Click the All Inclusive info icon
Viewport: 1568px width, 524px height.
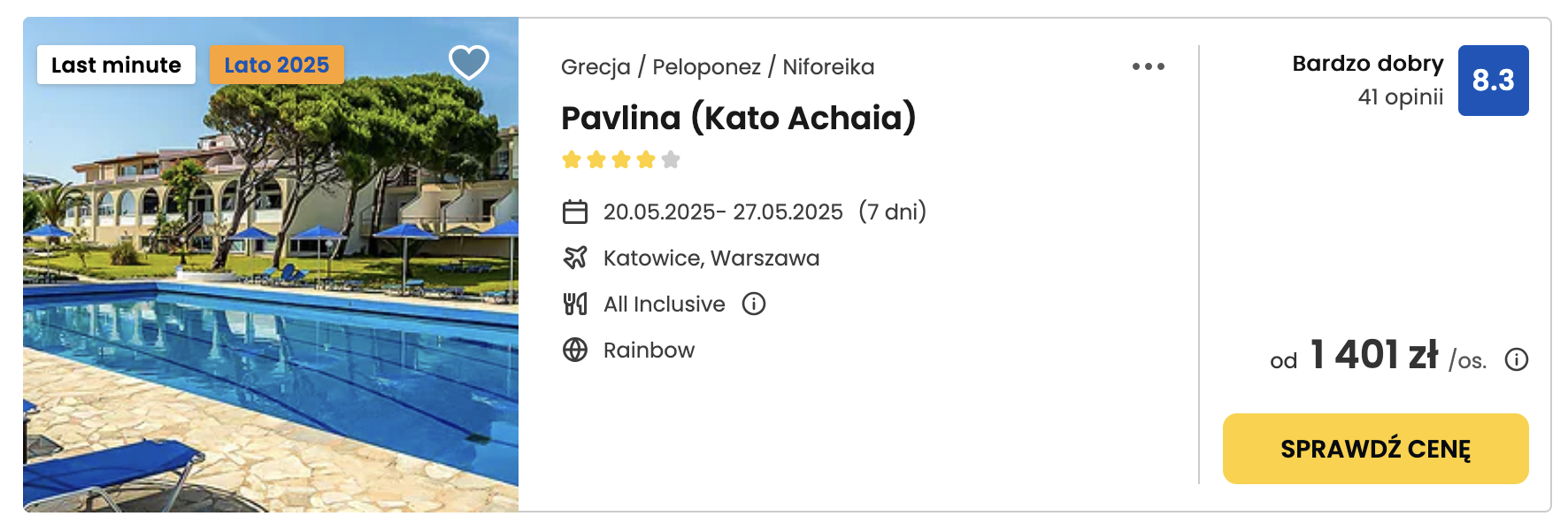pyautogui.click(x=754, y=304)
